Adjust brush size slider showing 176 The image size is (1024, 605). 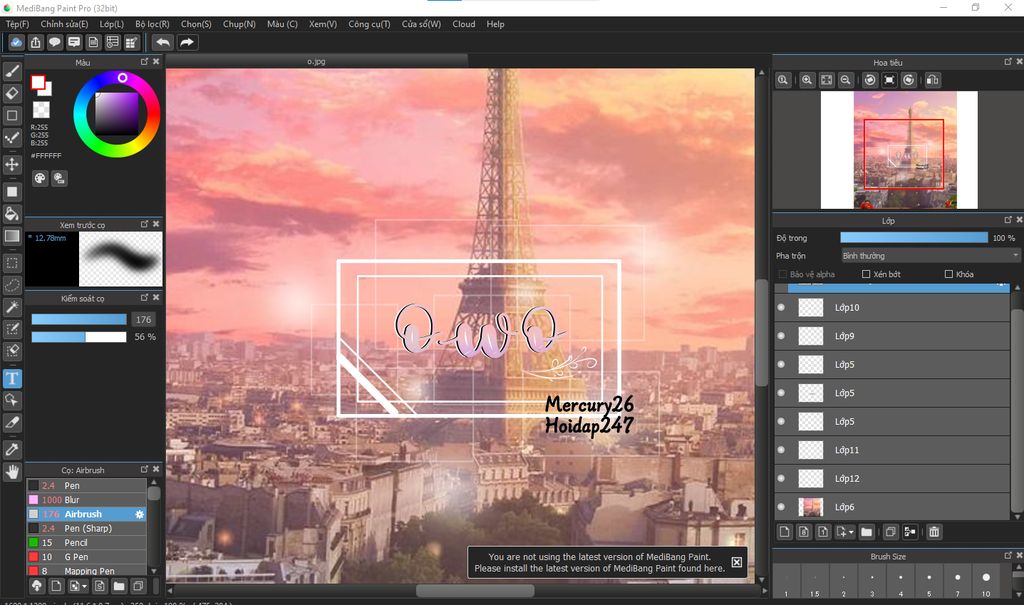click(x=78, y=319)
